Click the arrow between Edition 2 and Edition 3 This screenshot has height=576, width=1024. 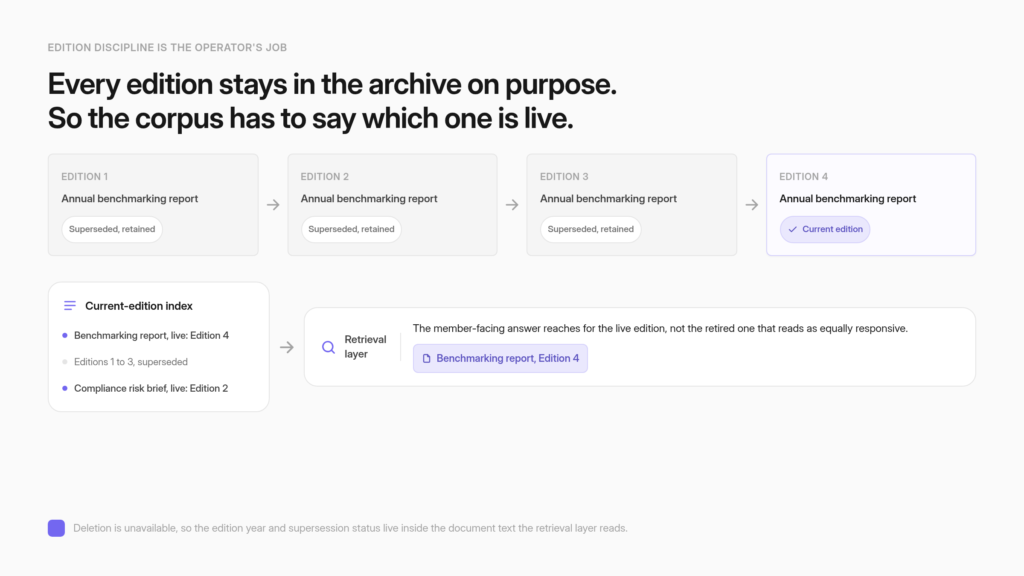512,205
